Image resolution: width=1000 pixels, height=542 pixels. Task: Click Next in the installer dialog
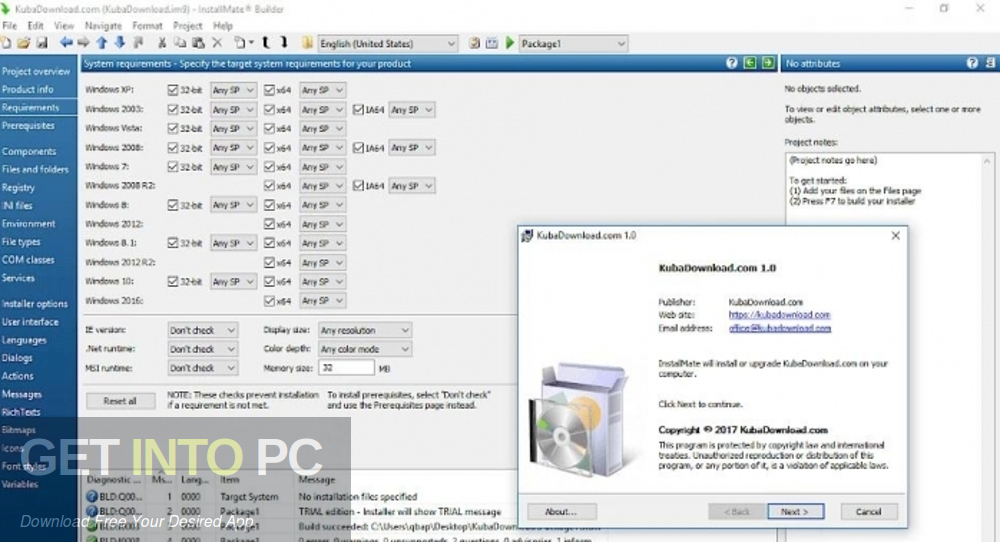click(x=795, y=511)
